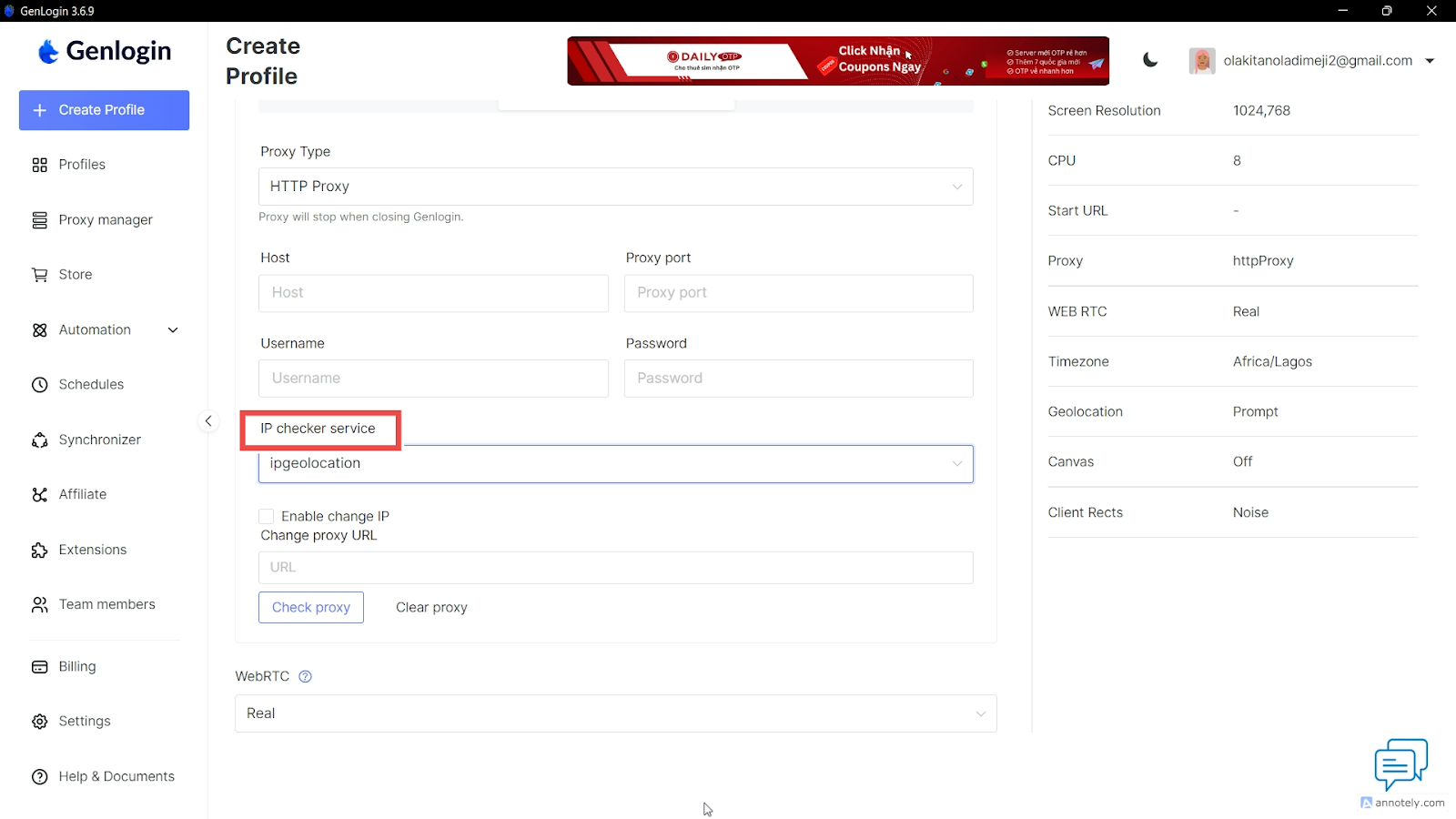Screen dimensions: 1456x819
Task: Minimize the GenLogin window
Action: [x=1343, y=11]
